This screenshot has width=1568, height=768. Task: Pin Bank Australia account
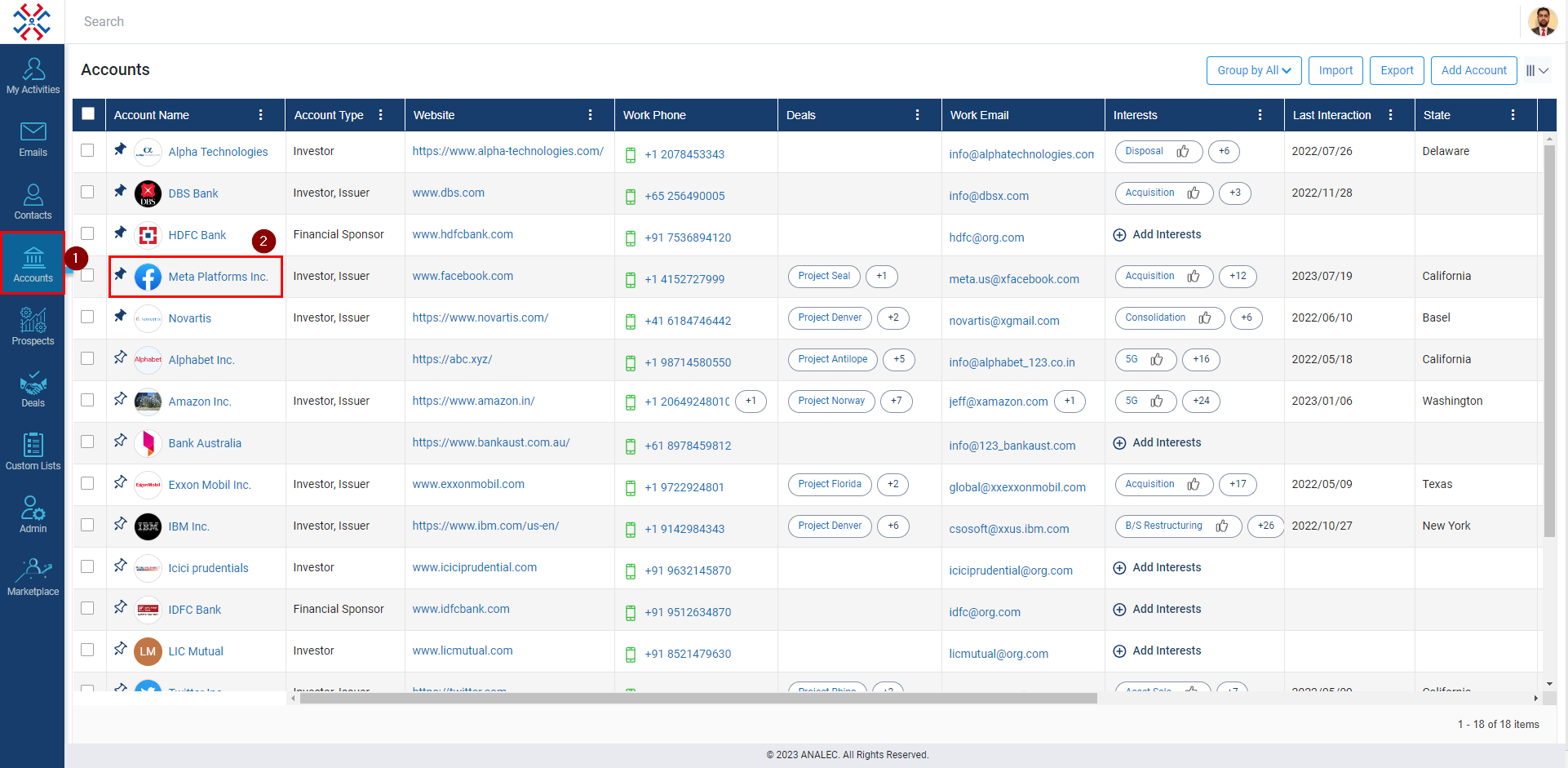point(120,441)
